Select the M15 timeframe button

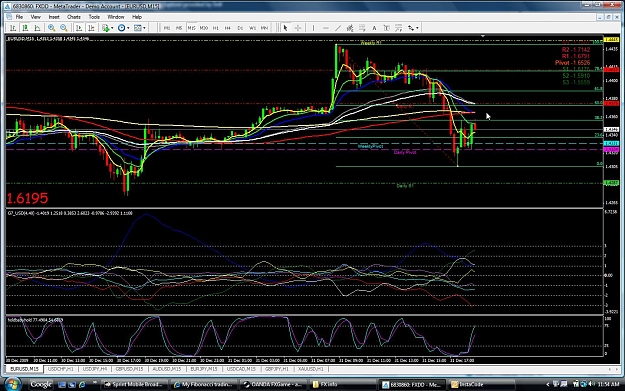pos(191,28)
